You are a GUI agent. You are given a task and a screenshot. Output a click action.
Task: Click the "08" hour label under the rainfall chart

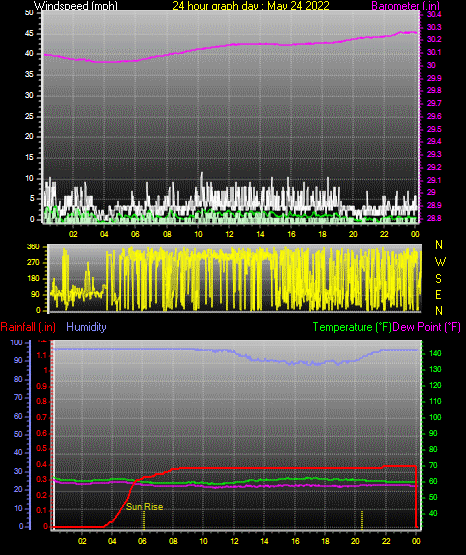[173, 541]
